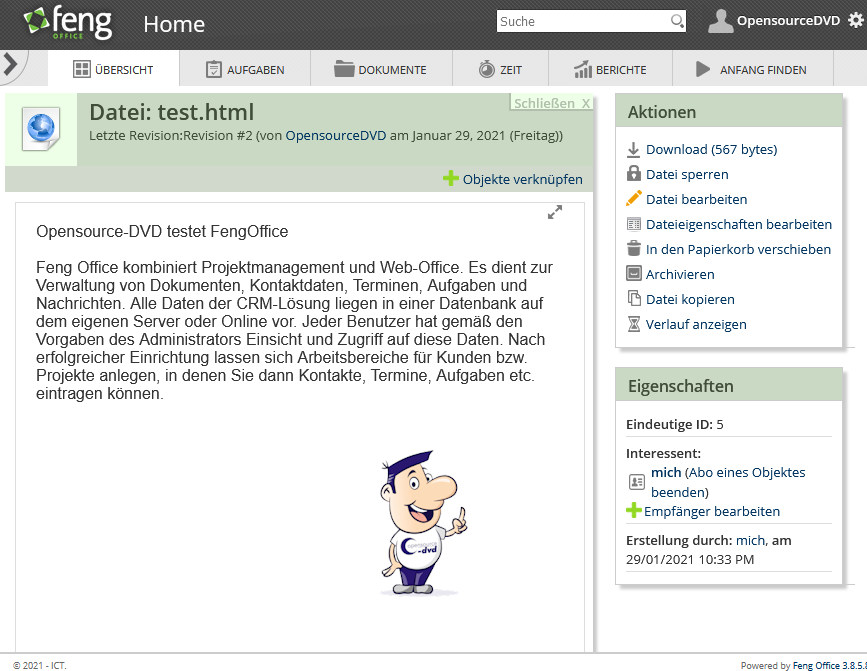The height and width of the screenshot is (671, 867).
Task: Go to the Berichte tab
Action: (x=610, y=70)
